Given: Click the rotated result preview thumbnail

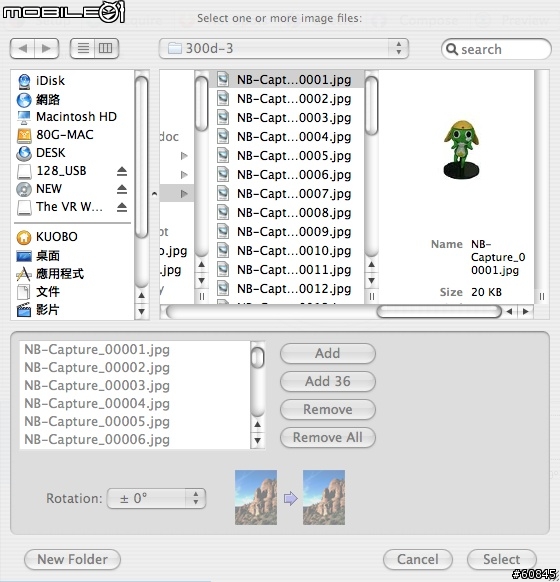Looking at the screenshot, I should [324, 497].
